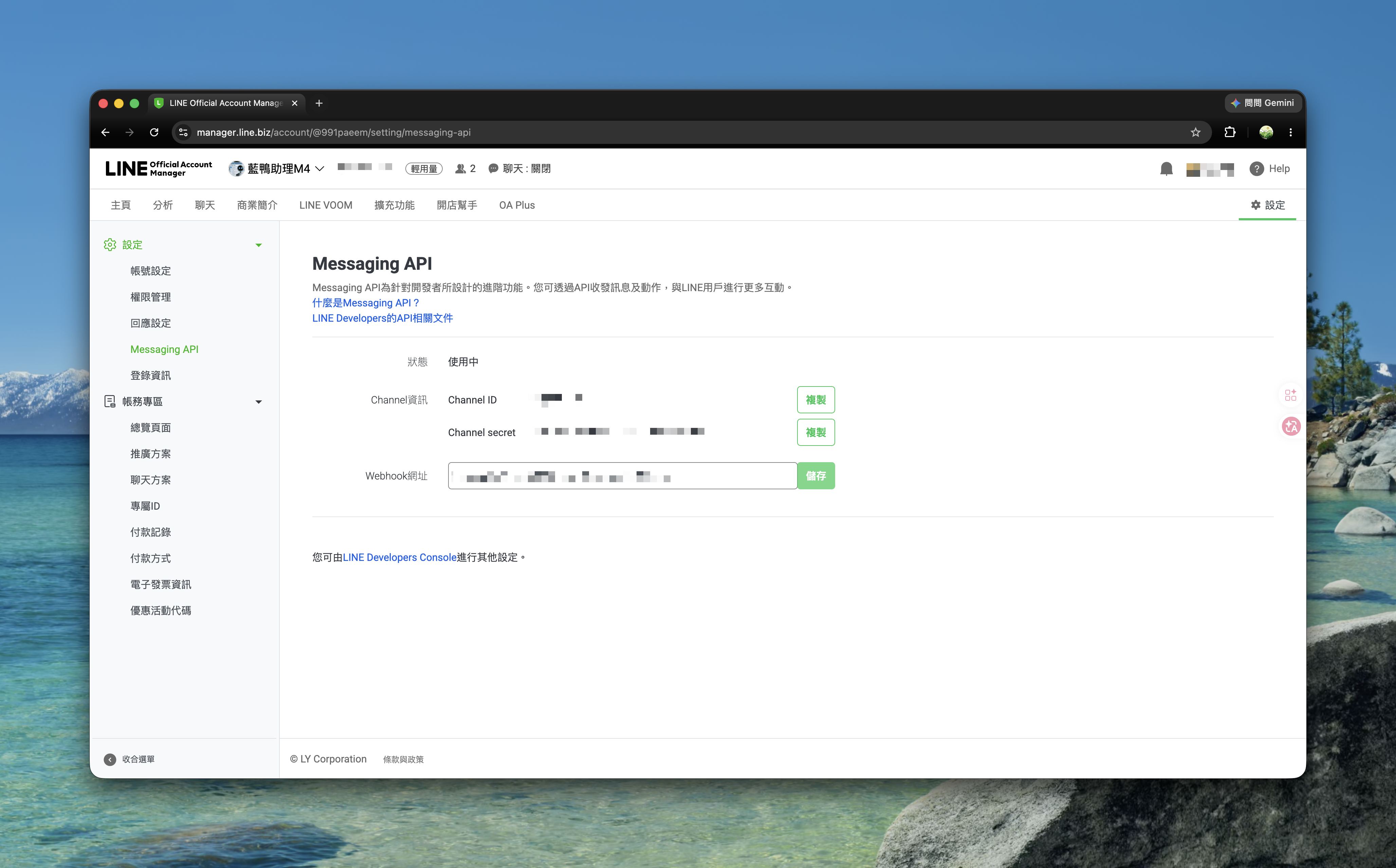Go back with the browser back arrow
1396x868 pixels.
pos(105,133)
